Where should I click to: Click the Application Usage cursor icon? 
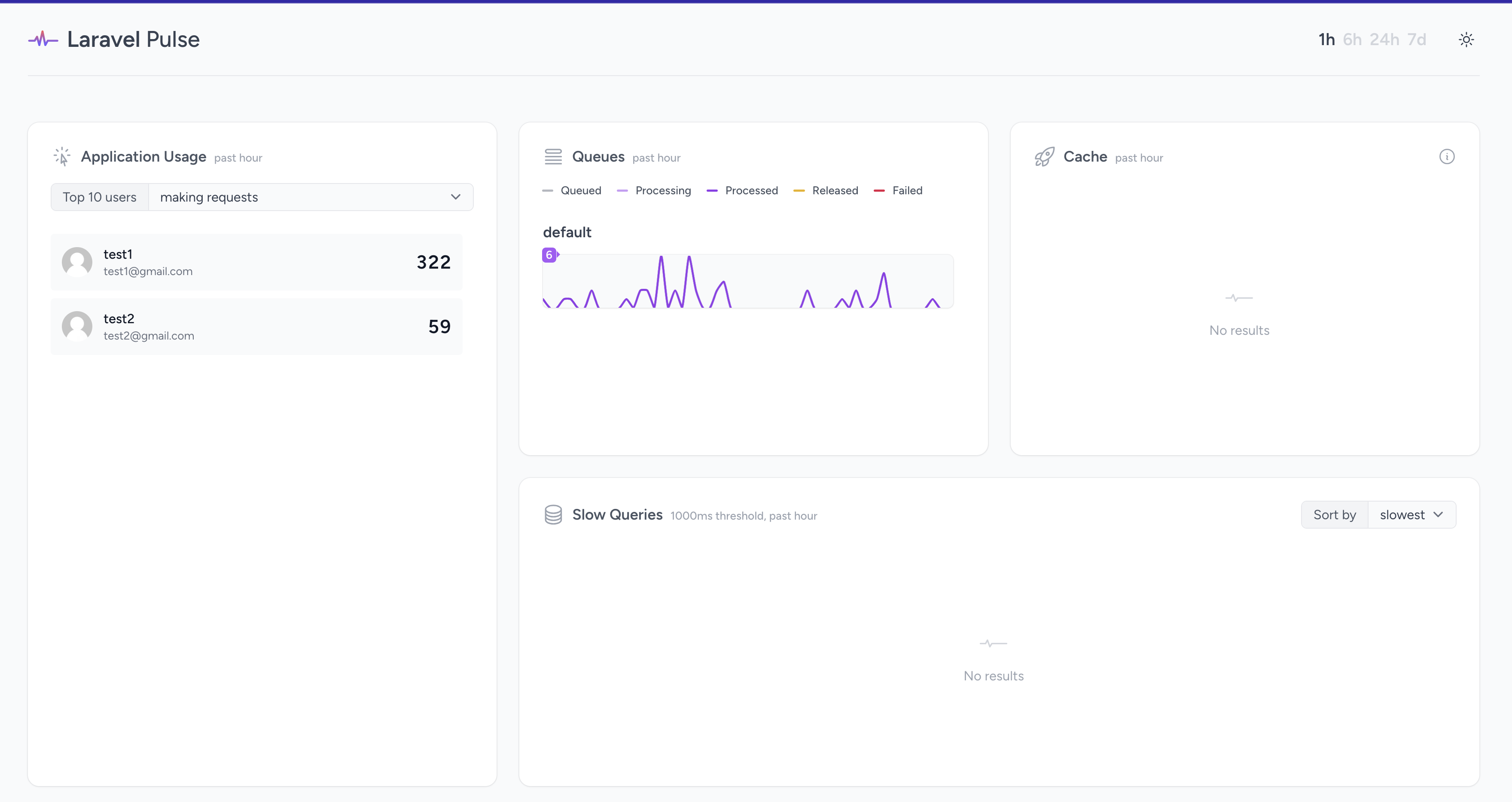click(x=62, y=157)
